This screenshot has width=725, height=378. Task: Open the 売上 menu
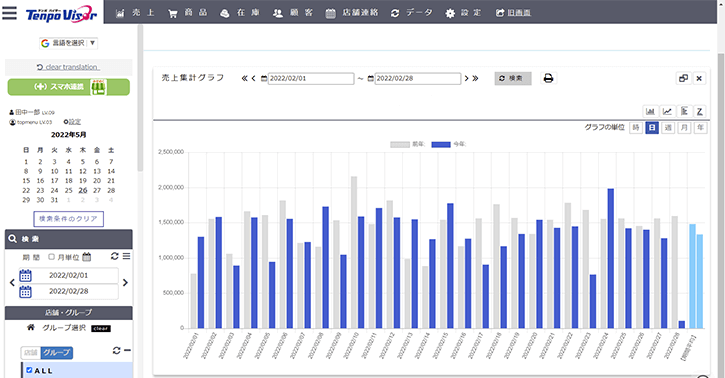[x=135, y=13]
